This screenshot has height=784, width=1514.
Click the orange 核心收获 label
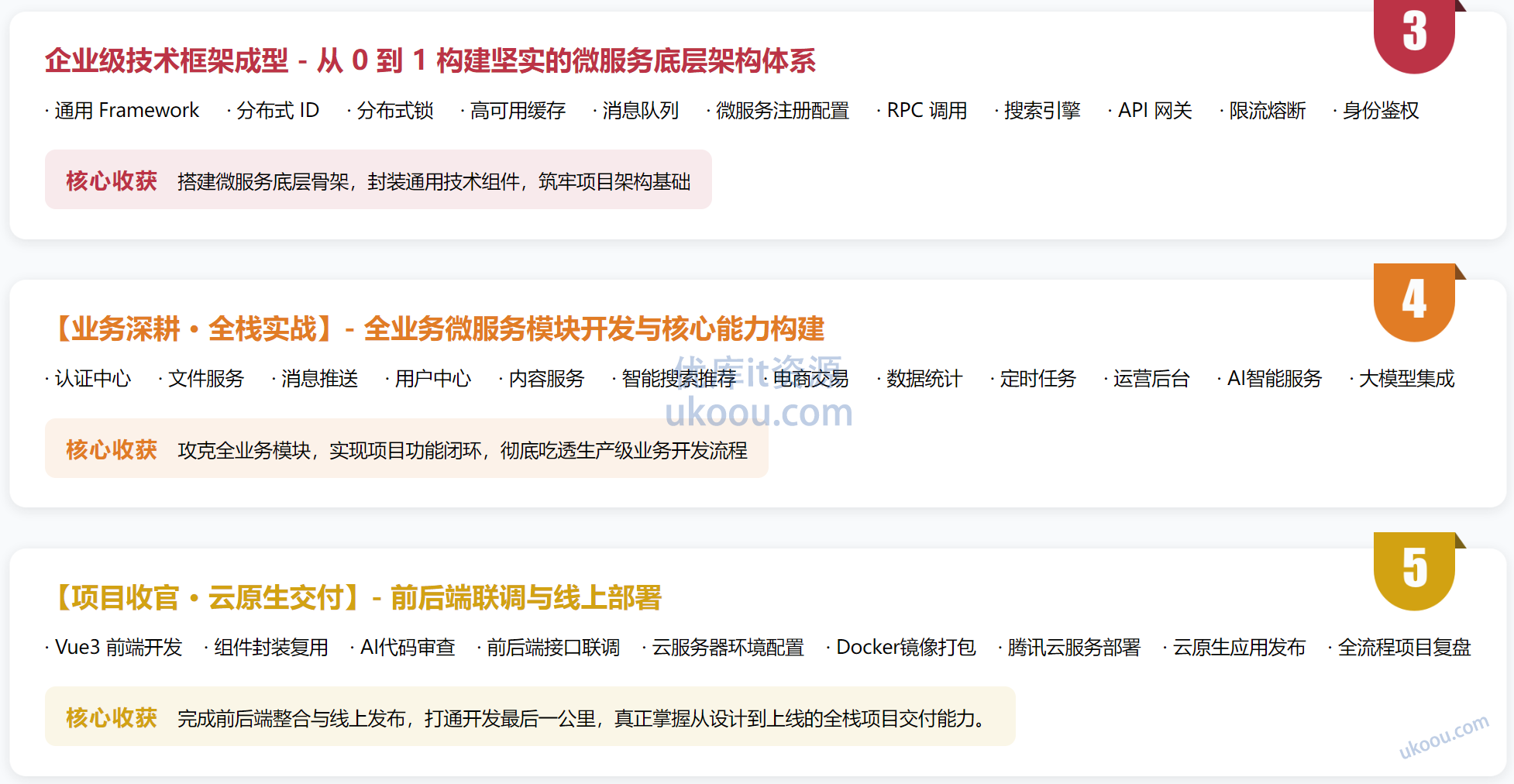(112, 450)
